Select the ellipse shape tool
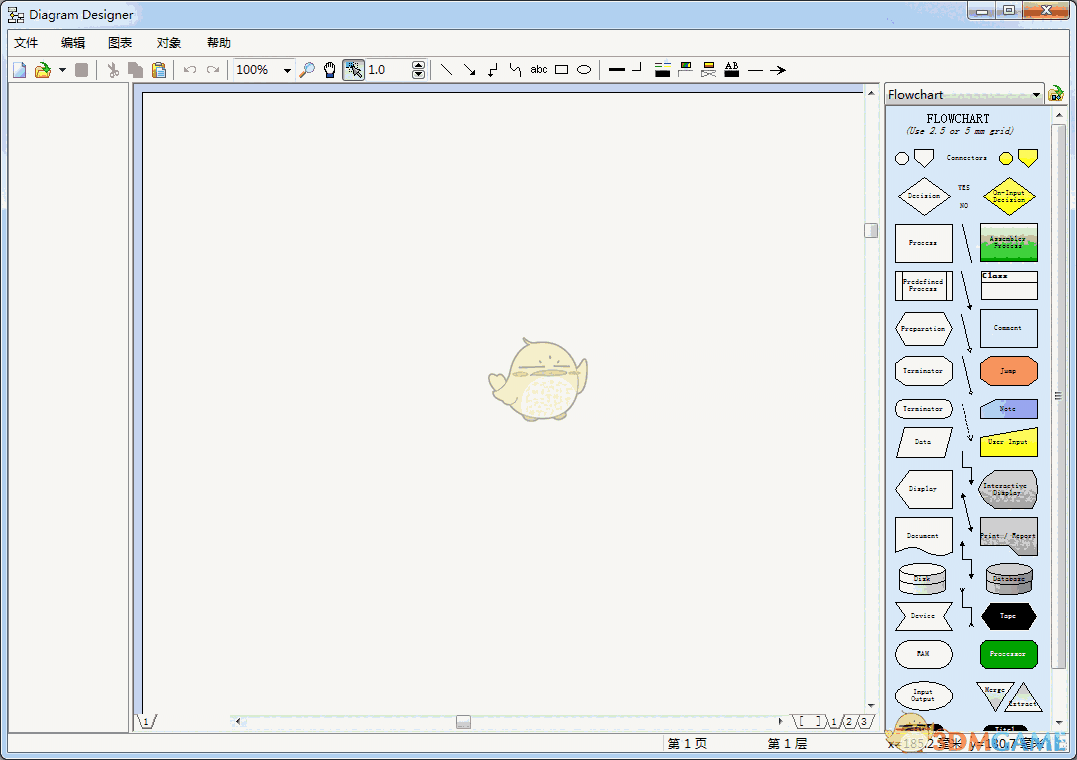Screen dimensions: 1077x760 pos(584,70)
